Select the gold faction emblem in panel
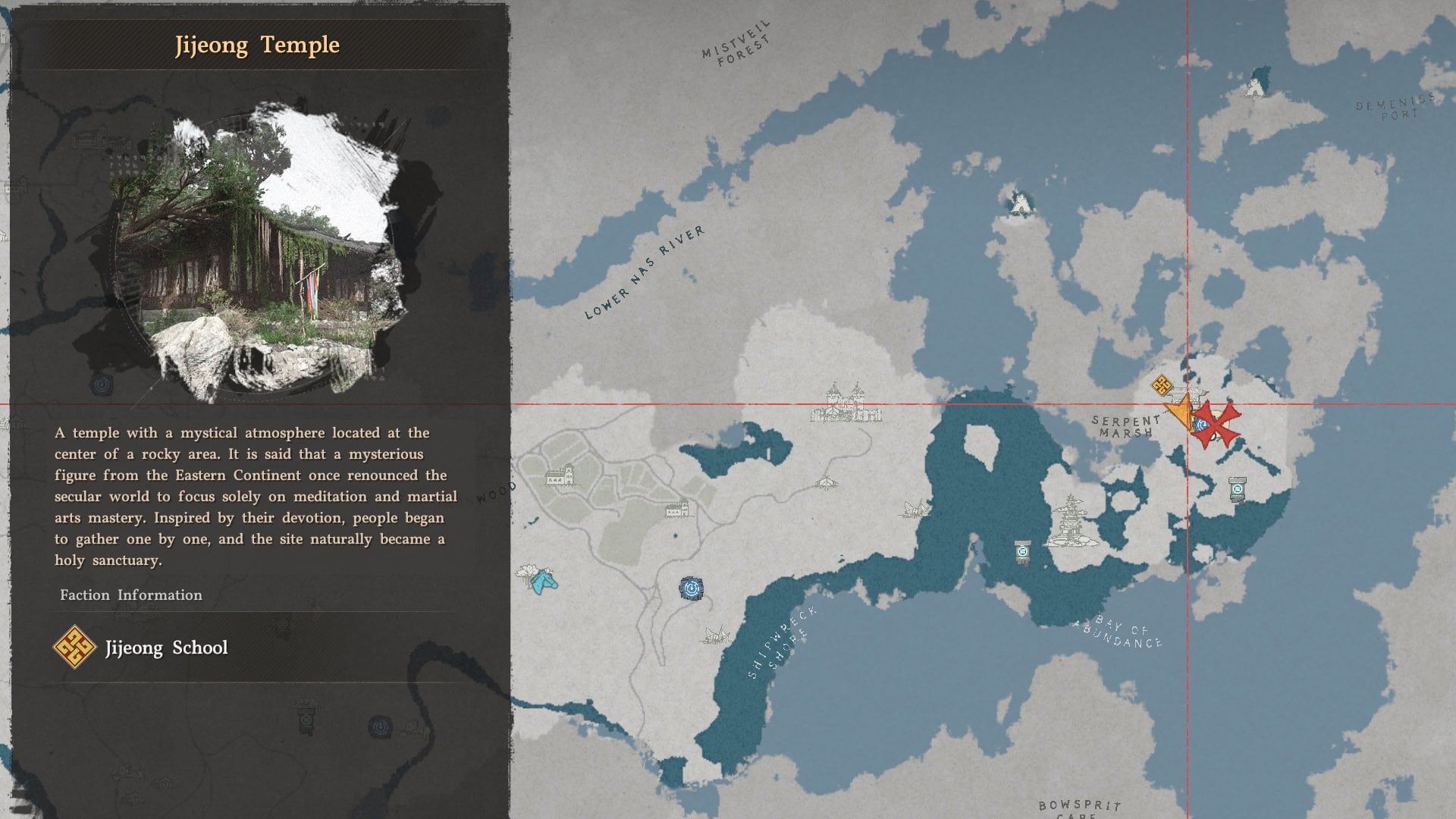 pos(74,648)
